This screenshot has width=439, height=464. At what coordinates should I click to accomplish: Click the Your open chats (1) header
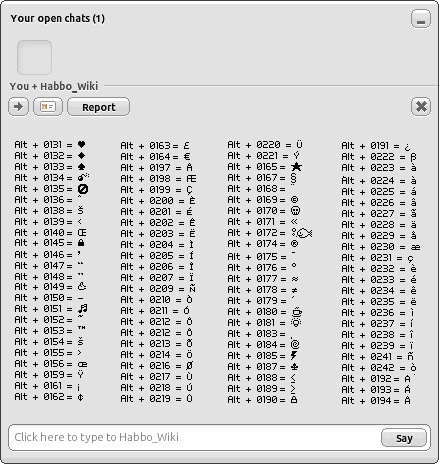coord(58,18)
